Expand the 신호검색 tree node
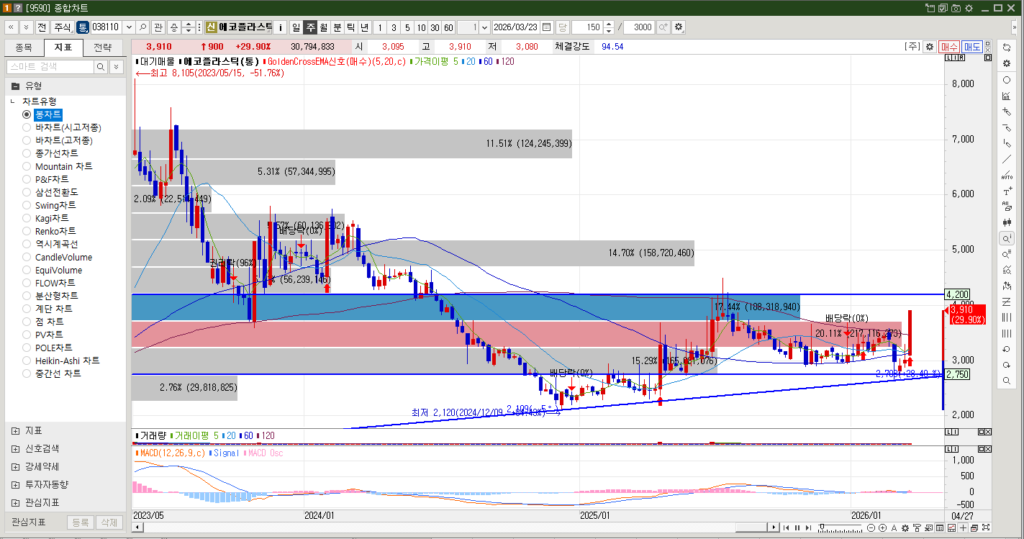1024x539 pixels. (14, 448)
